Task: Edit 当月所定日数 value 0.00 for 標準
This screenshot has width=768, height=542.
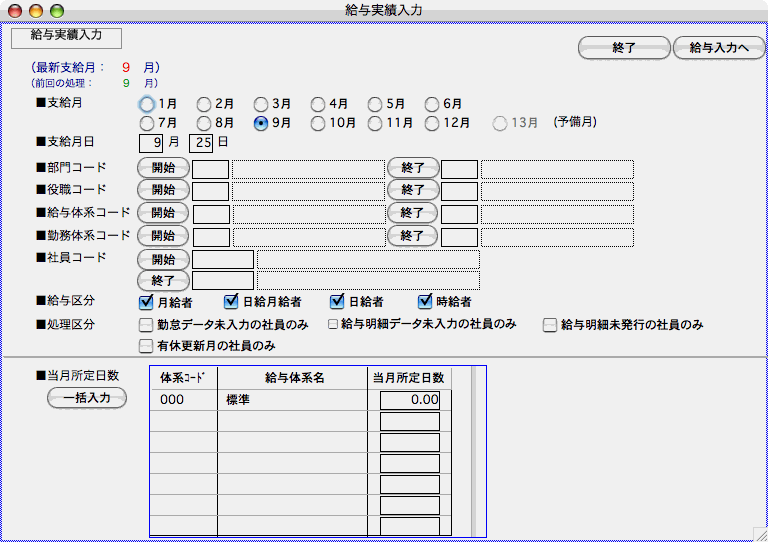Action: click(410, 399)
